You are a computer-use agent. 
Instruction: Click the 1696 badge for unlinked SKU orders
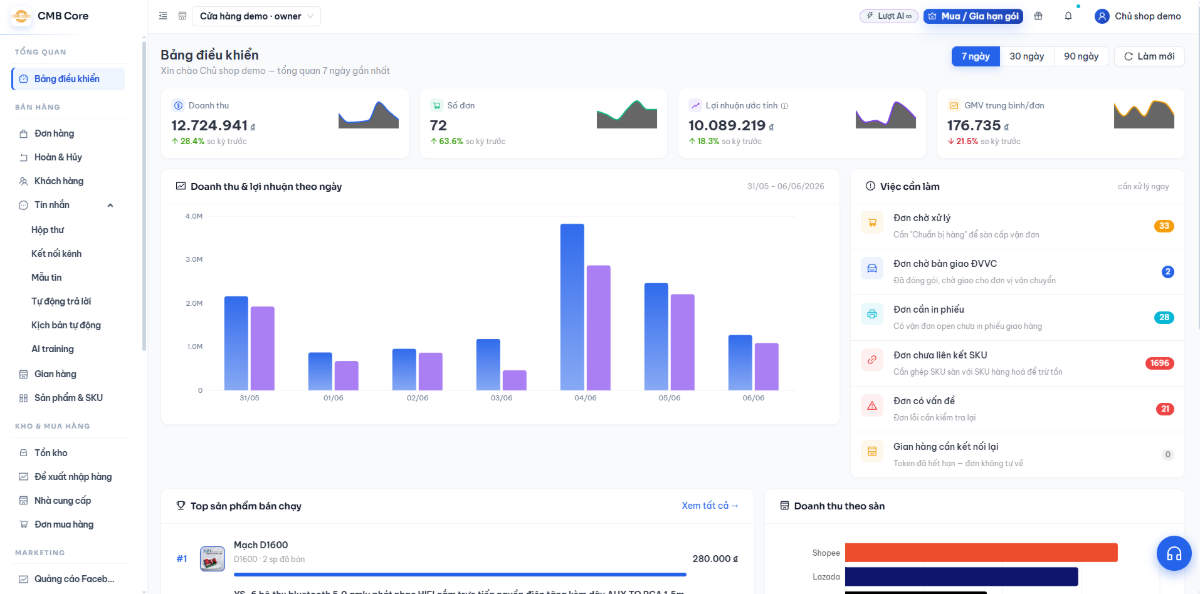[1159, 363]
